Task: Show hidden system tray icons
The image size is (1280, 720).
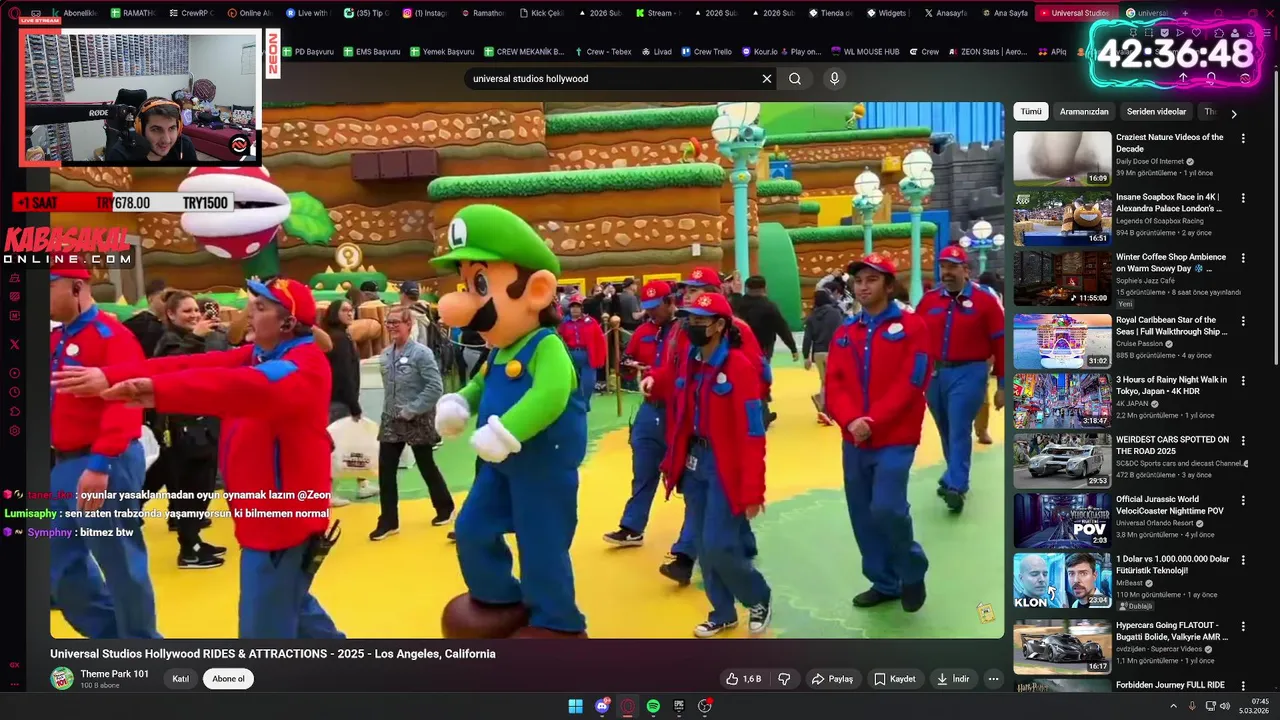Action: tap(1174, 706)
